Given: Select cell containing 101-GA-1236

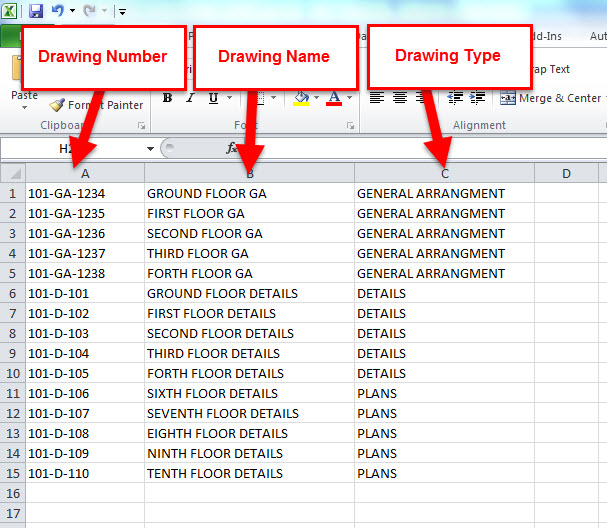Looking at the screenshot, I should click(x=85, y=233).
